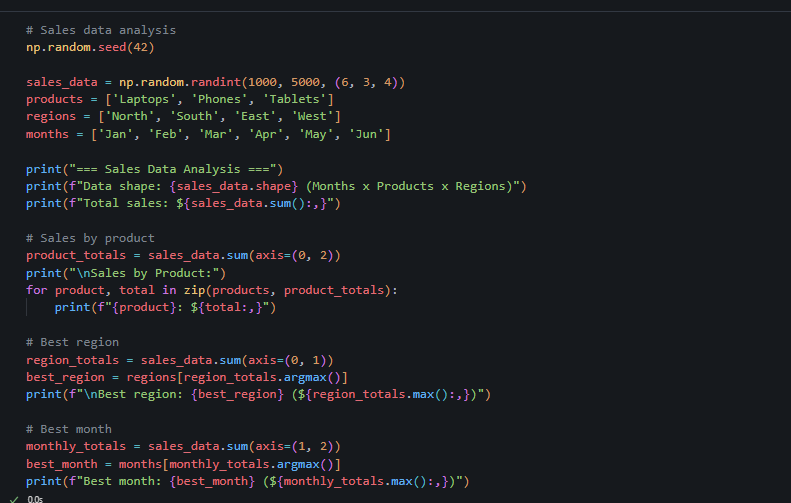Click the product_totals assignment line
This screenshot has height=503, width=791.
click(183, 255)
